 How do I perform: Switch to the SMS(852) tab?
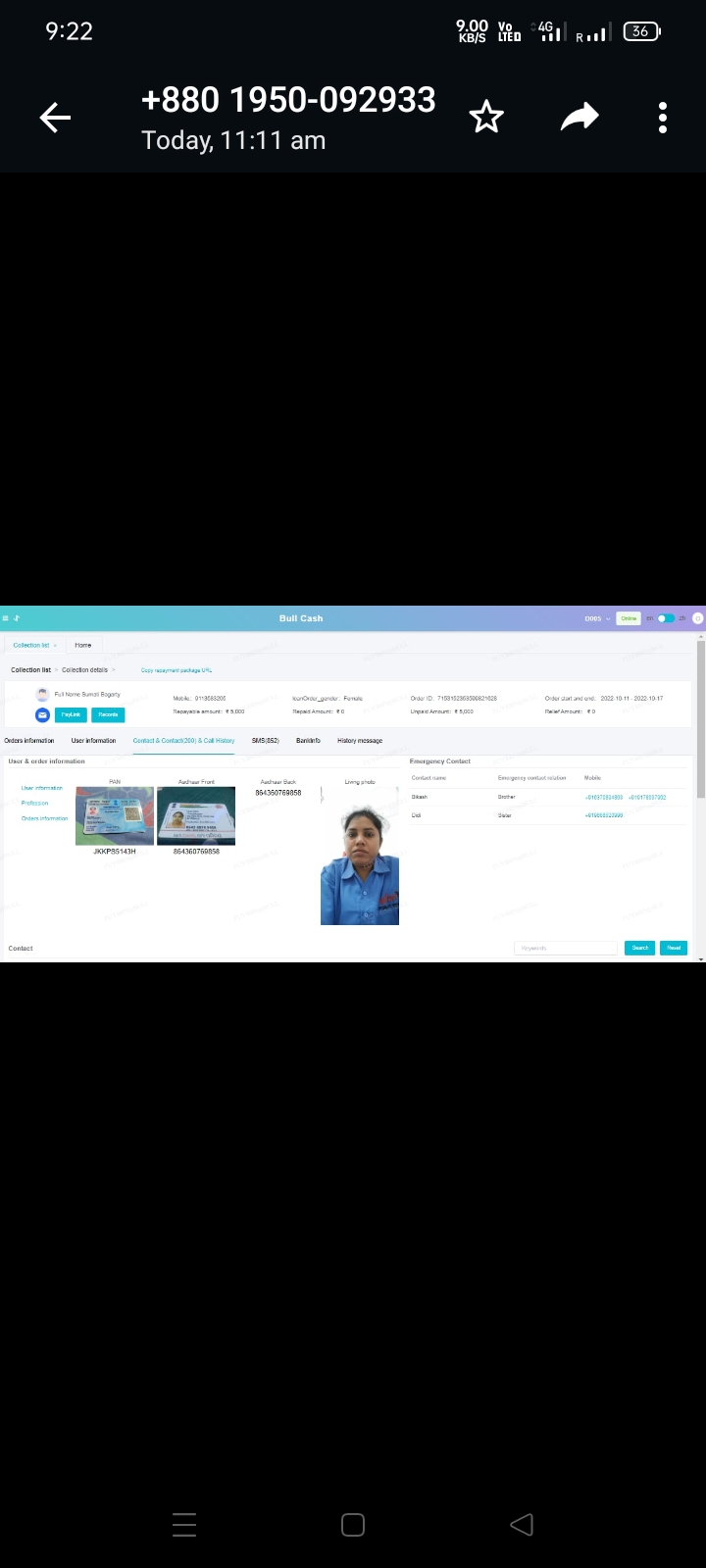pyautogui.click(x=265, y=741)
